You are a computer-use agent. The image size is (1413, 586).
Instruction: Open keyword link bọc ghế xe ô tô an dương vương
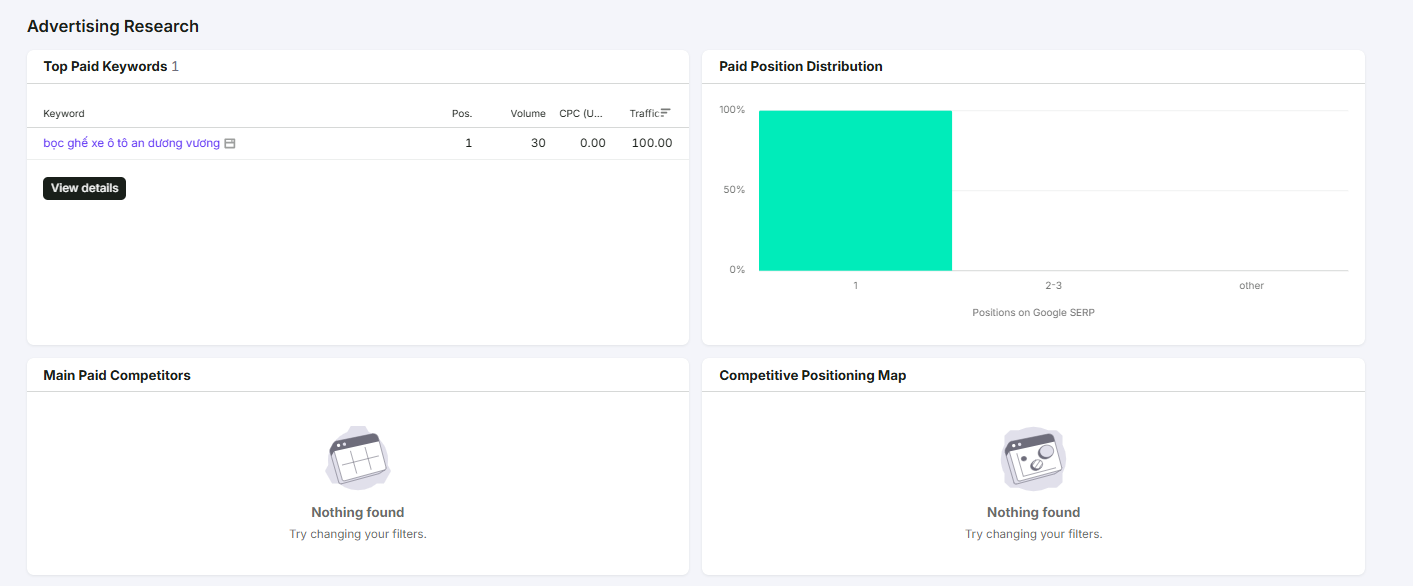click(x=131, y=143)
